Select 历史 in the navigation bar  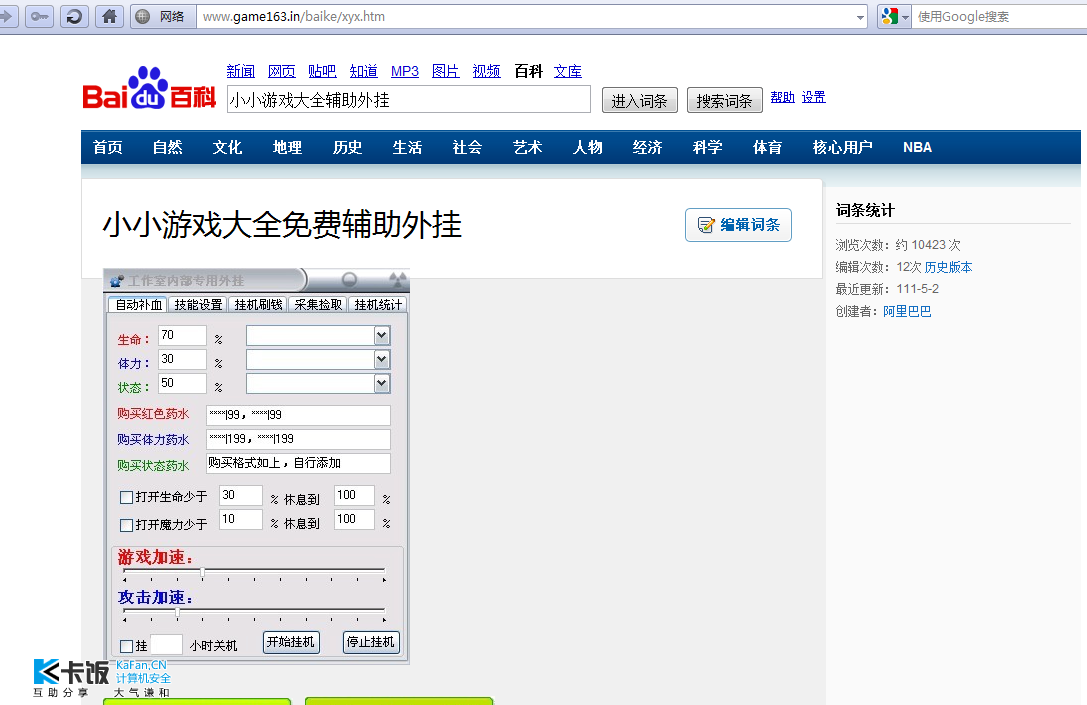347,147
